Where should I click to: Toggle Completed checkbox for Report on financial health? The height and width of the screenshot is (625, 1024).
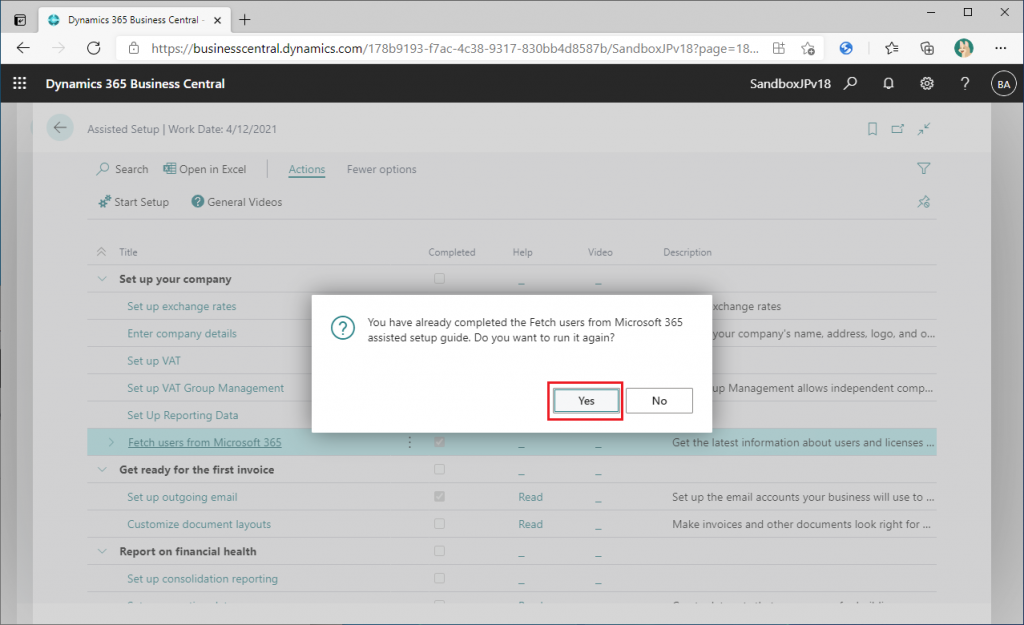click(x=440, y=551)
